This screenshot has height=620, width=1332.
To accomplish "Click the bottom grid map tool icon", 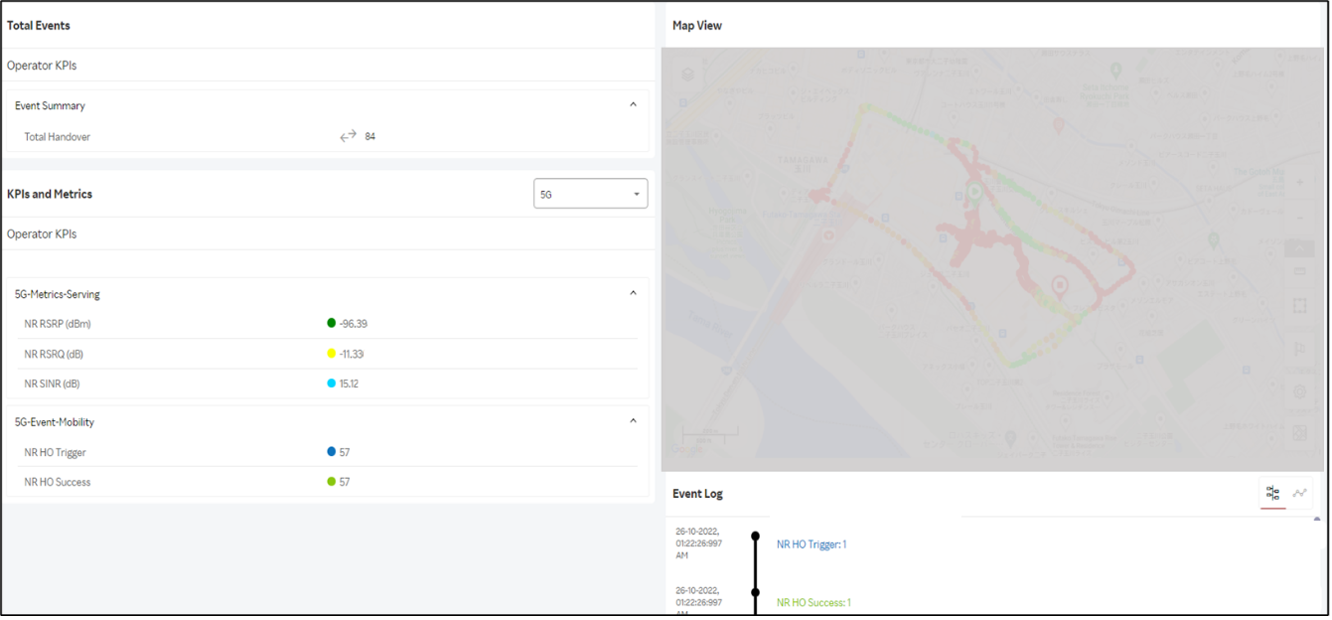I will [x=1300, y=433].
